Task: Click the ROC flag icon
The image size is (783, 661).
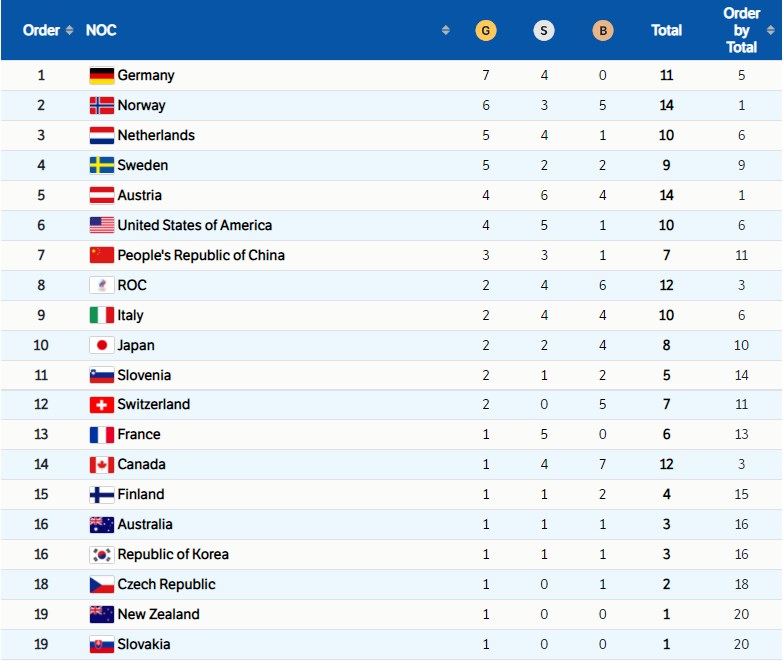Action: coord(101,285)
